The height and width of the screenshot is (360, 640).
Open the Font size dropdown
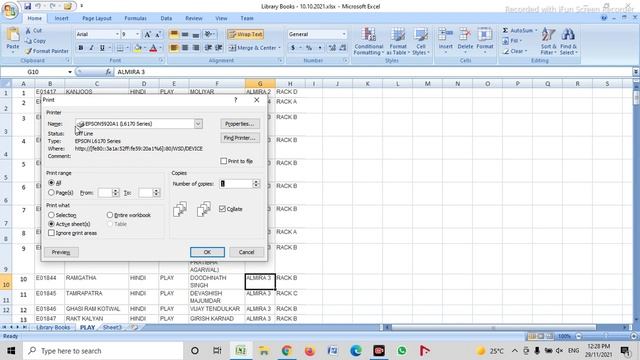pos(137,34)
